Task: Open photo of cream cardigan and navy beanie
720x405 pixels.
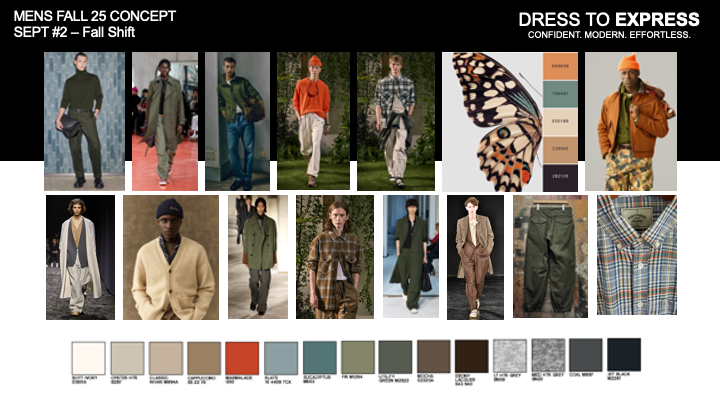Action: [x=171, y=257]
